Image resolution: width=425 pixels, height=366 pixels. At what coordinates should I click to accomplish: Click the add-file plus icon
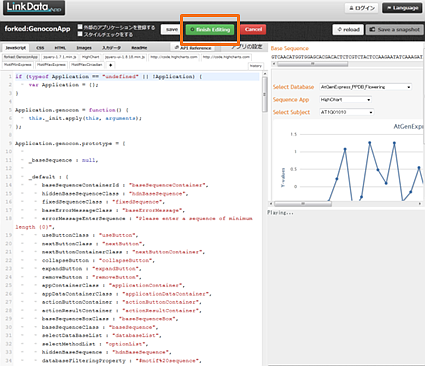(110, 65)
